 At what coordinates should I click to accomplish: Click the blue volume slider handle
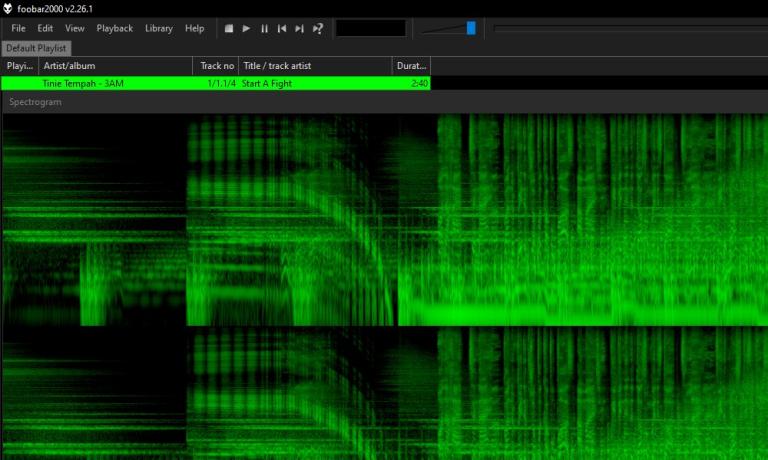click(x=471, y=28)
